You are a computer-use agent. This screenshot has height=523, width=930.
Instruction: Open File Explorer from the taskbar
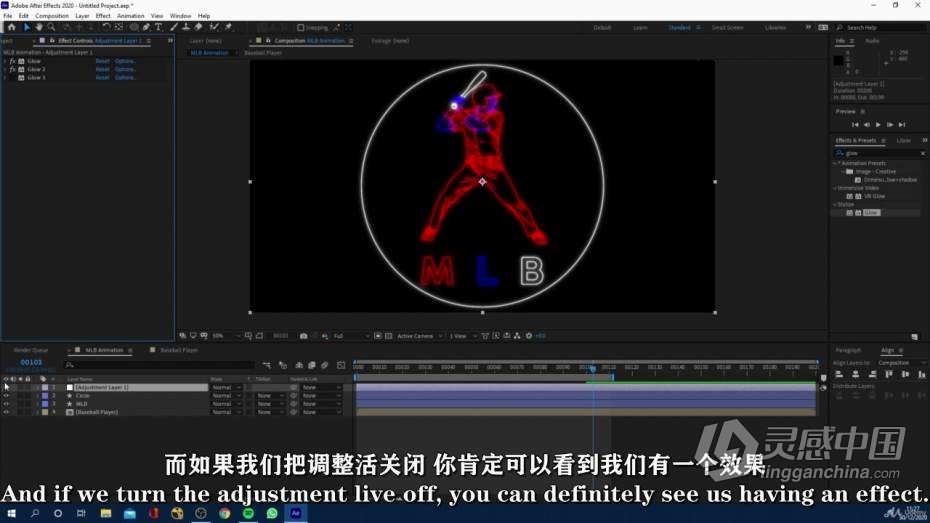(x=106, y=514)
